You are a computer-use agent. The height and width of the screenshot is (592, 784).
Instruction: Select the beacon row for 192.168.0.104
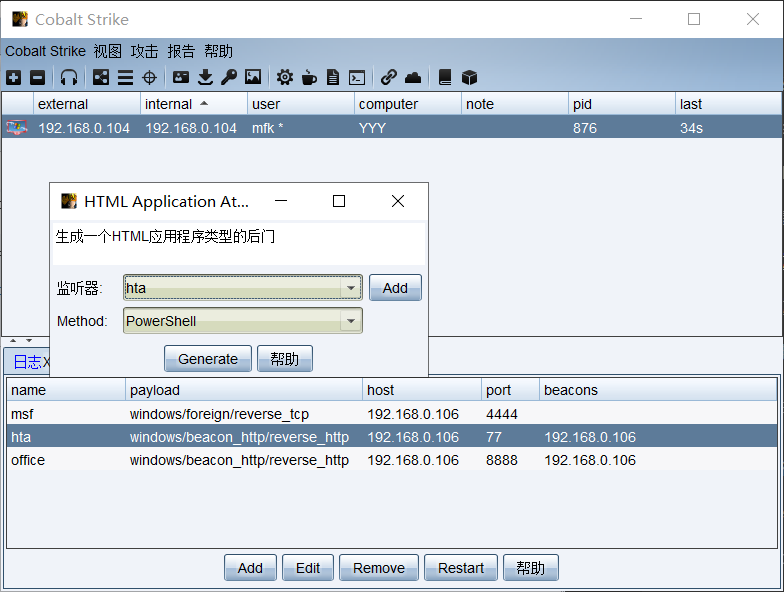[x=300, y=128]
